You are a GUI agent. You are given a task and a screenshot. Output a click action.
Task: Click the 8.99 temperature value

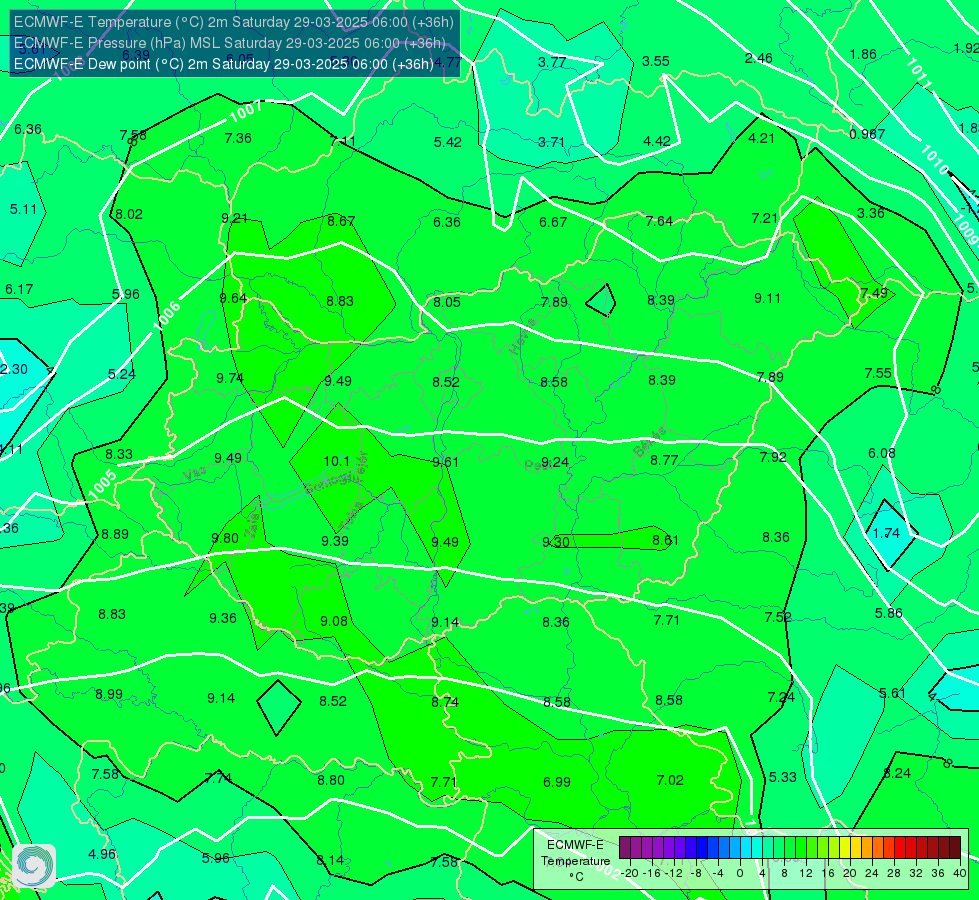[109, 695]
